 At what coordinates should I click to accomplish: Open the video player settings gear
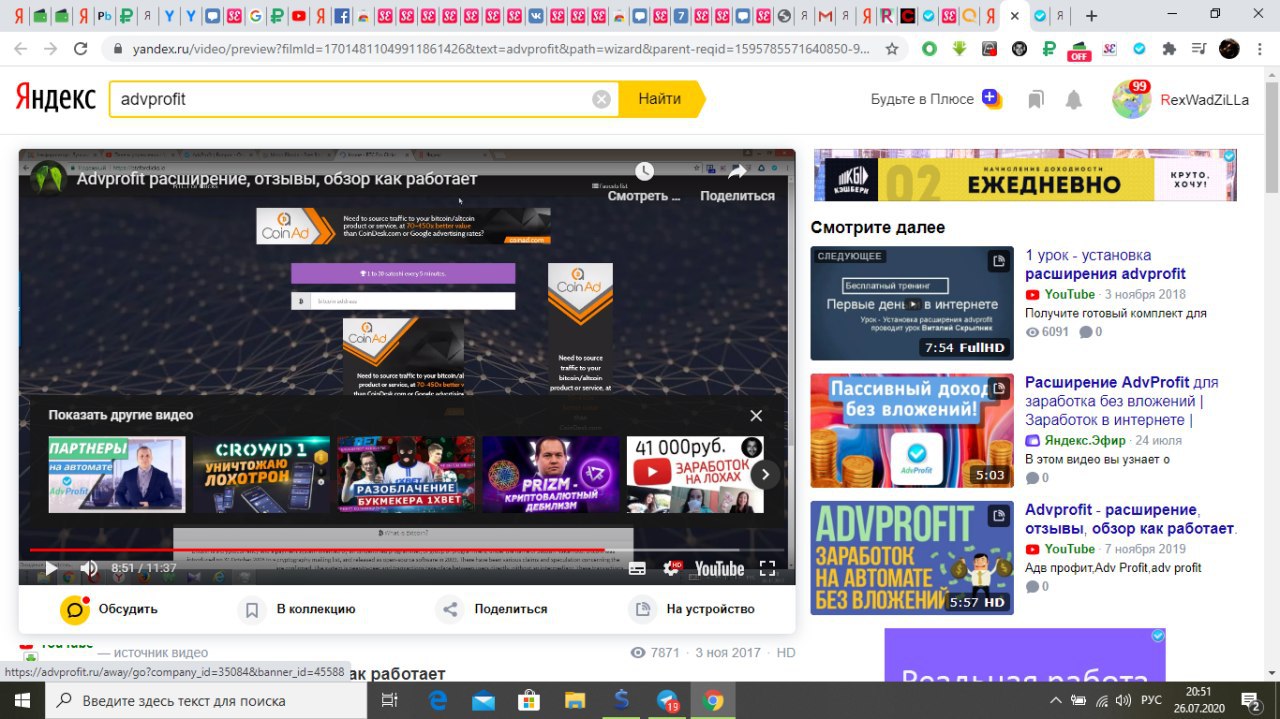[x=671, y=569]
